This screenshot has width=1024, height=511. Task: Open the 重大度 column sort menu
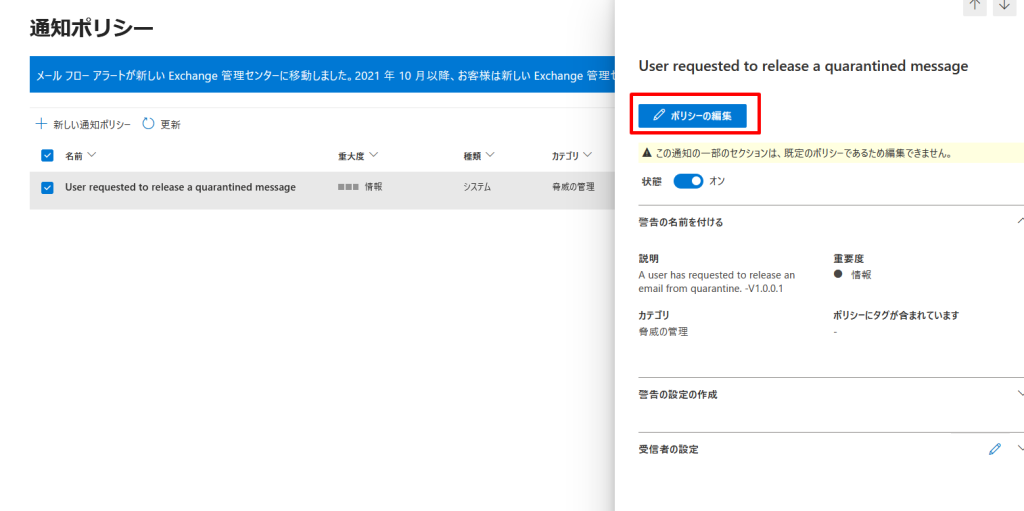pos(358,156)
